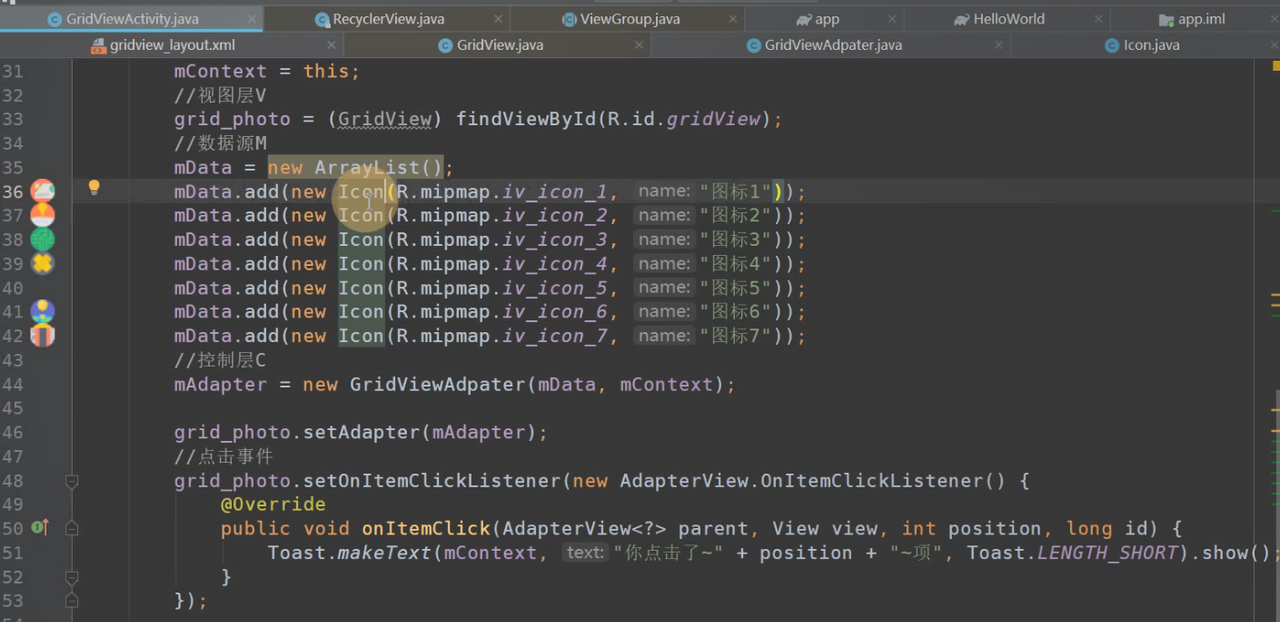Click the fold end marker on line 53

pos(72,601)
